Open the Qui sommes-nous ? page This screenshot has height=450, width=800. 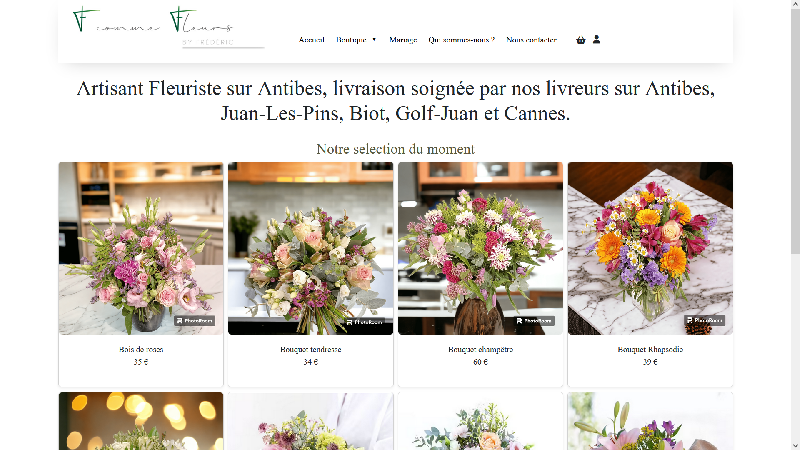click(x=462, y=40)
